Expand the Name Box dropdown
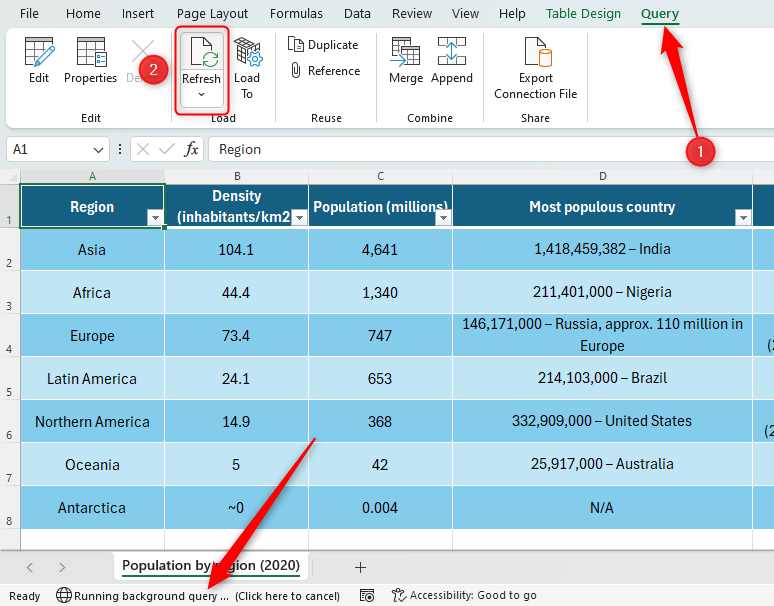 tap(98, 149)
